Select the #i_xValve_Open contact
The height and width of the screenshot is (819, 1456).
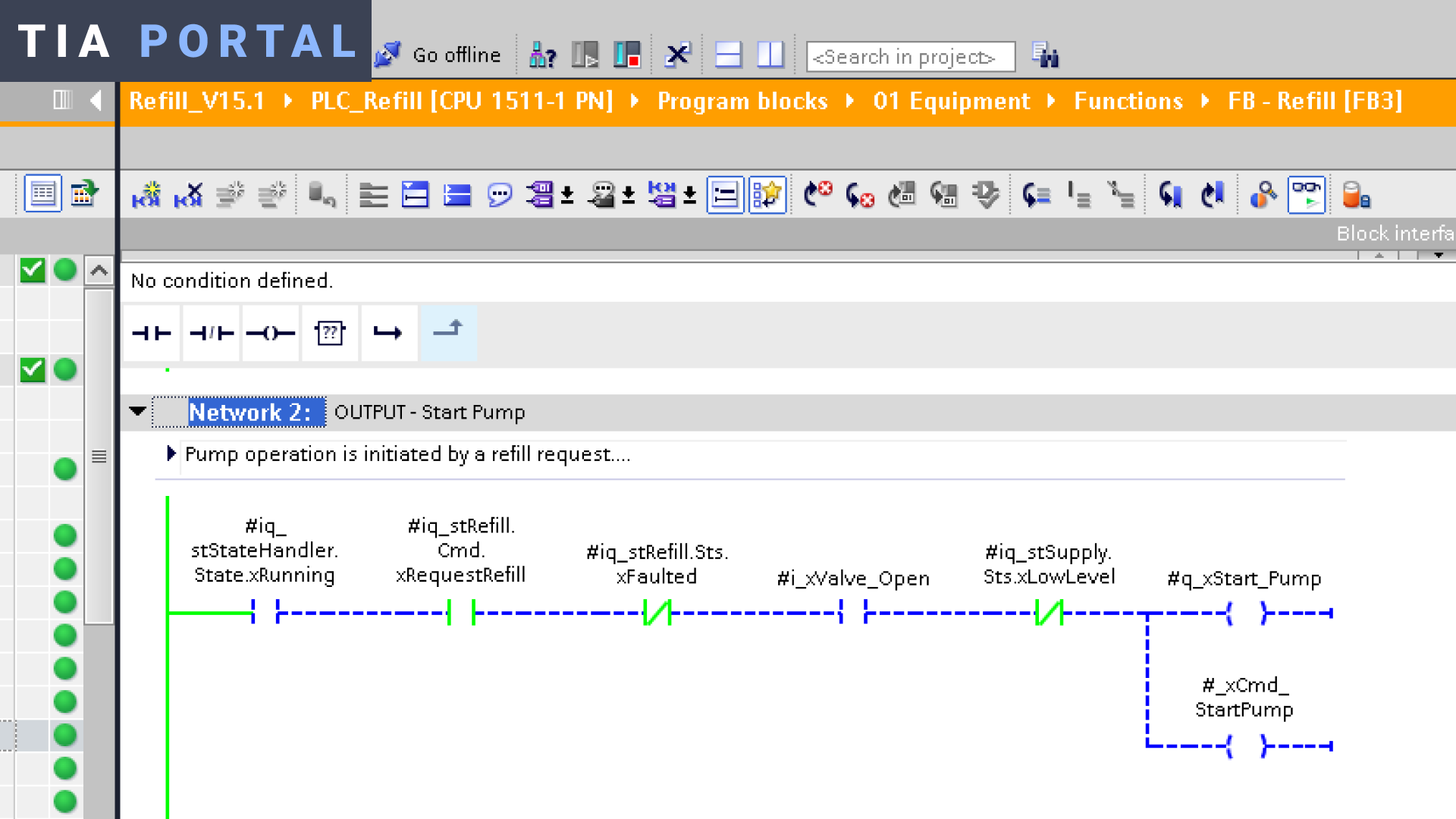point(853,612)
